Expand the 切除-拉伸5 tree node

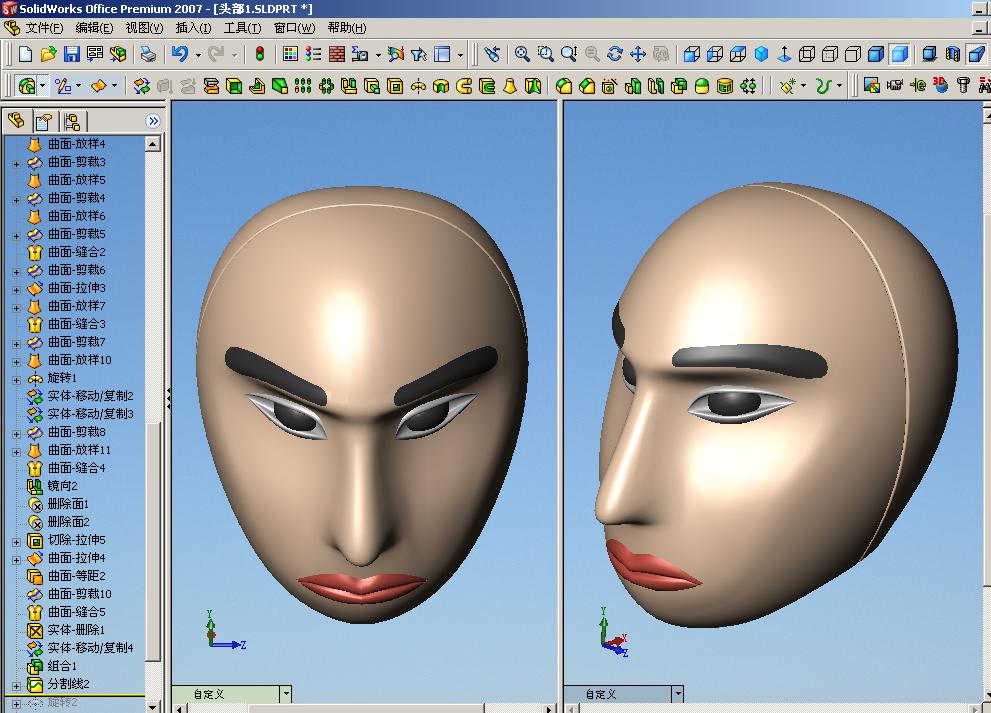tap(16, 542)
